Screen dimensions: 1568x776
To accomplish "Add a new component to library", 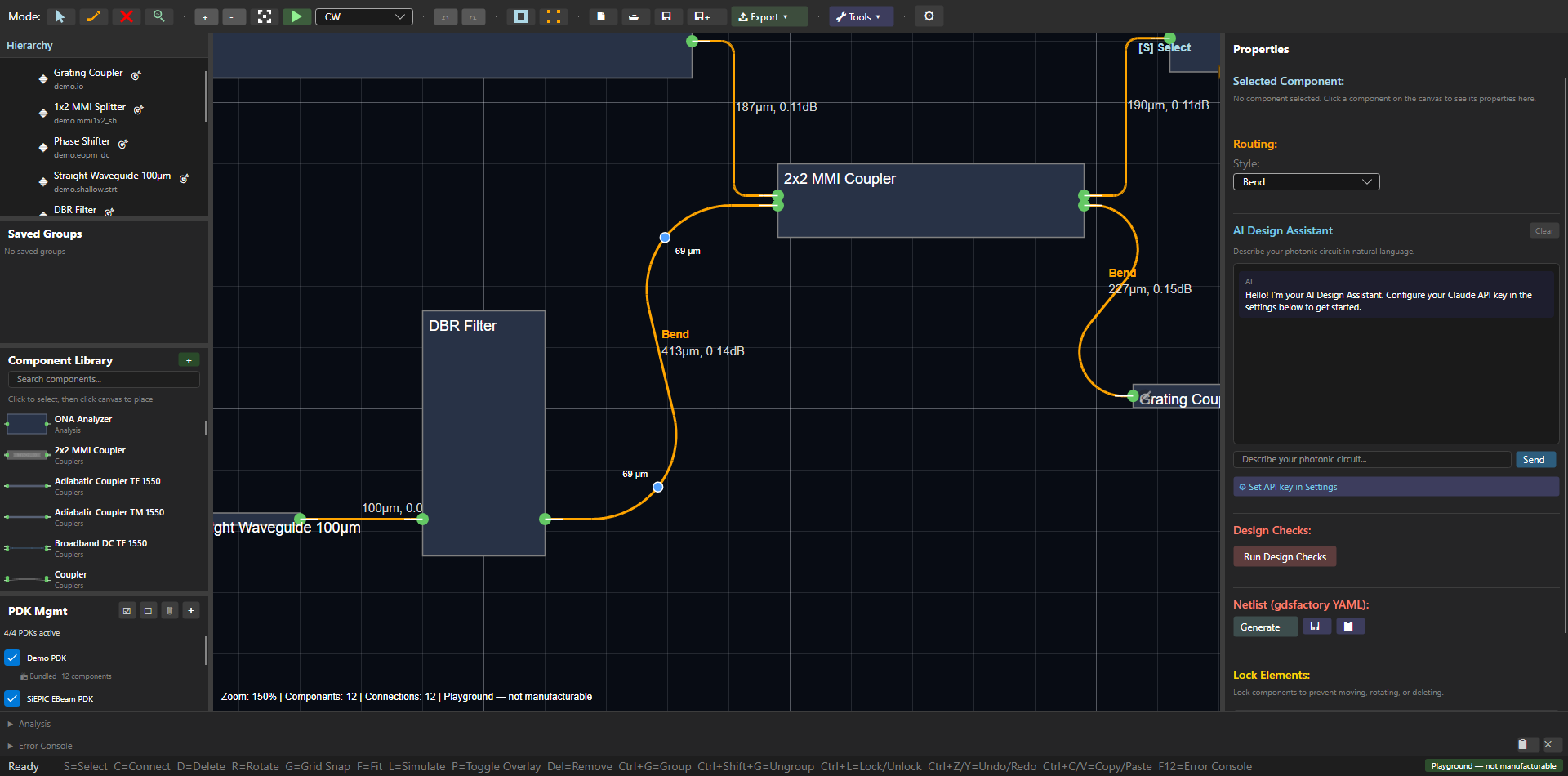I will [189, 360].
